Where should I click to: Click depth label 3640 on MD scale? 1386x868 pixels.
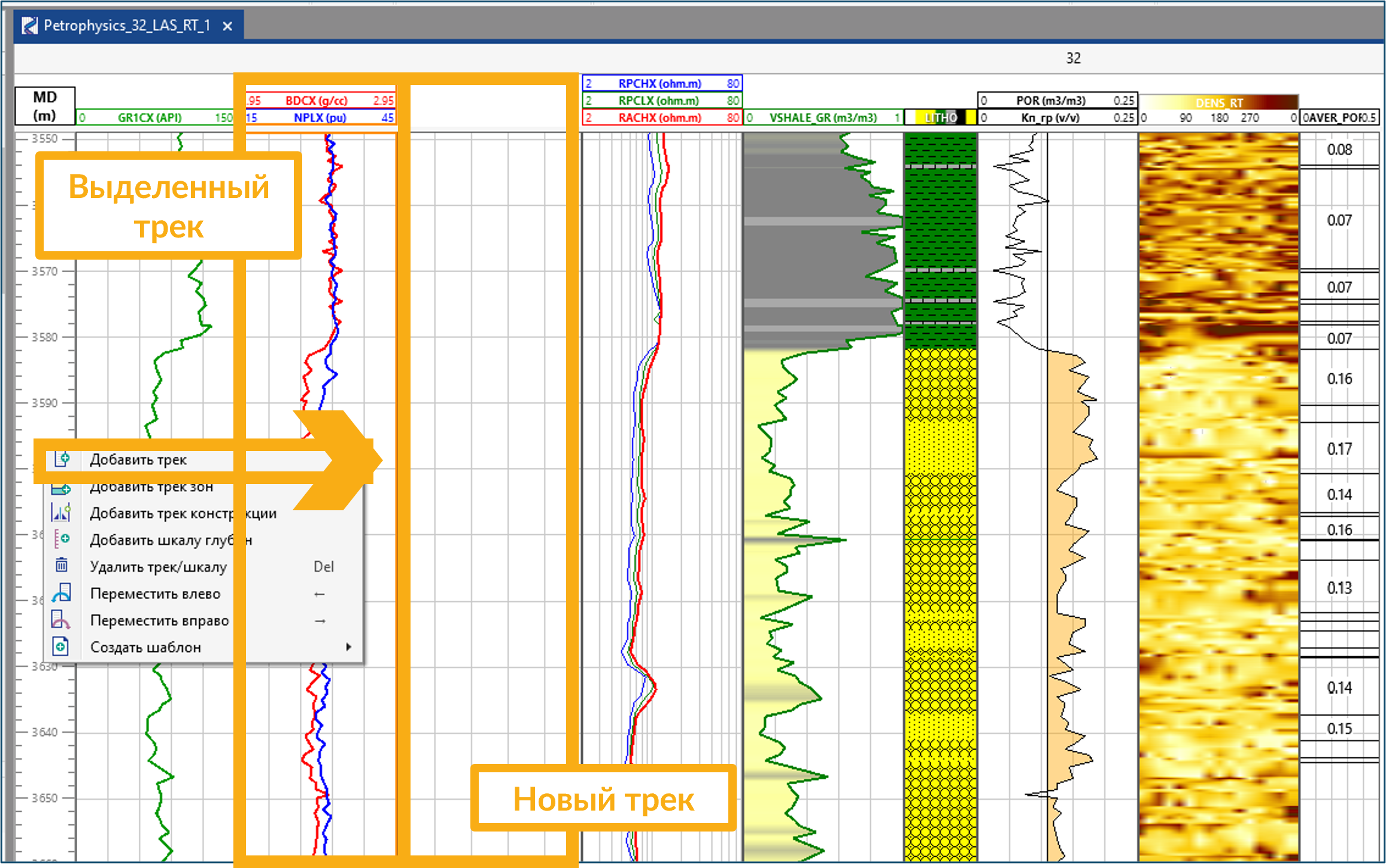[x=45, y=732]
